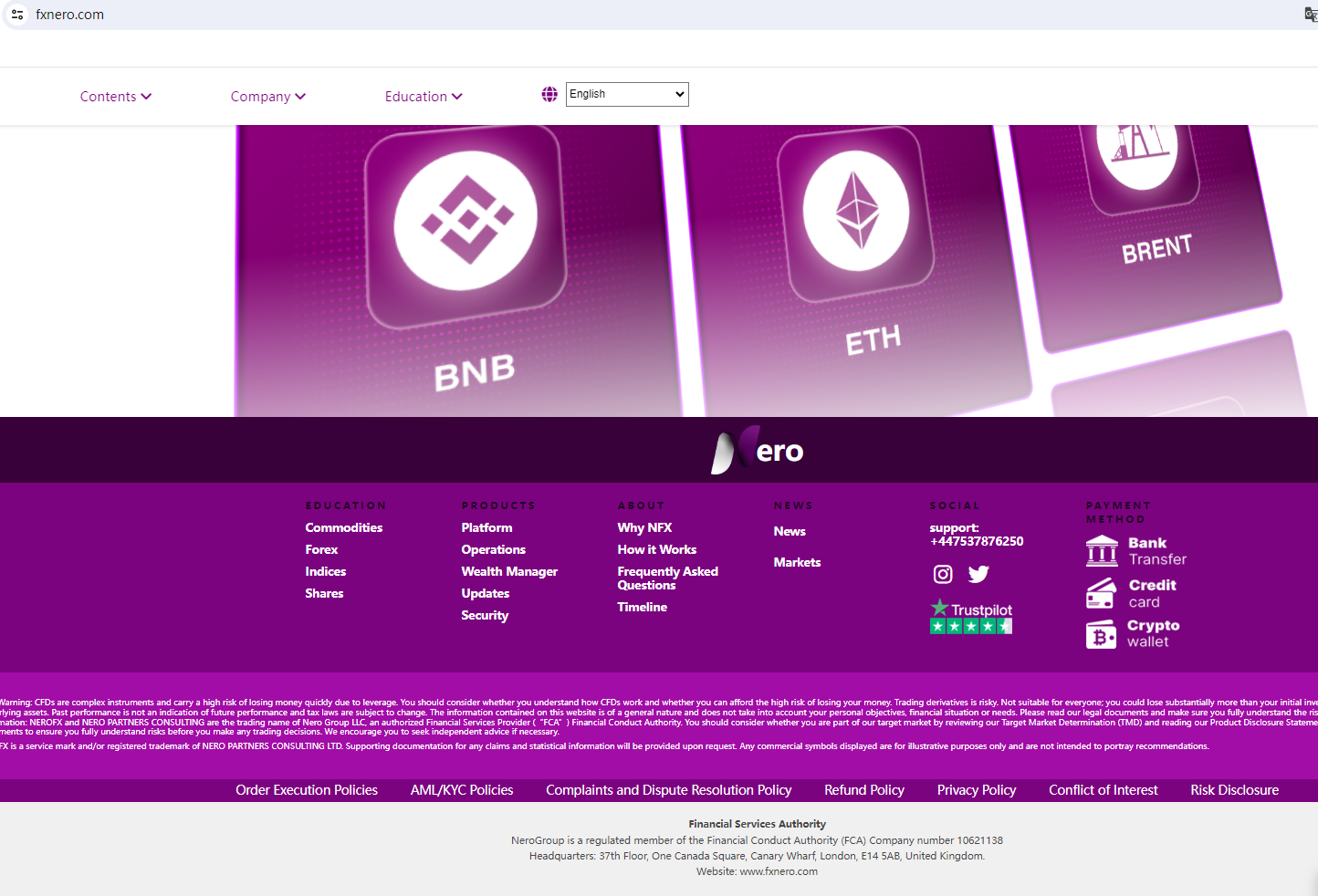The width and height of the screenshot is (1318, 896).
Task: Click the Bank Transfer building icon
Action: click(x=1102, y=550)
